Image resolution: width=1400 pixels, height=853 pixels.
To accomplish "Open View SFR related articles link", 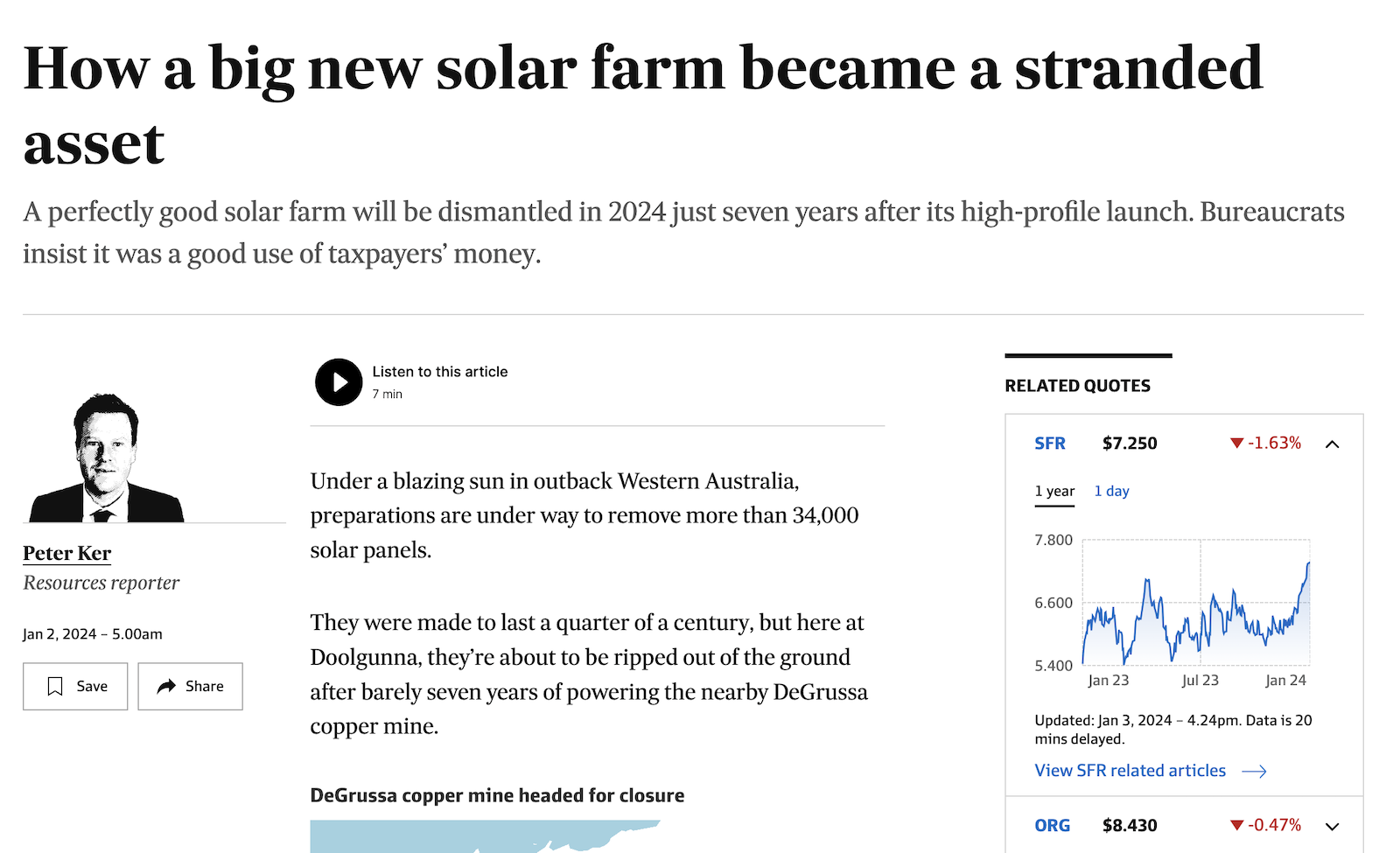I will 1130,771.
